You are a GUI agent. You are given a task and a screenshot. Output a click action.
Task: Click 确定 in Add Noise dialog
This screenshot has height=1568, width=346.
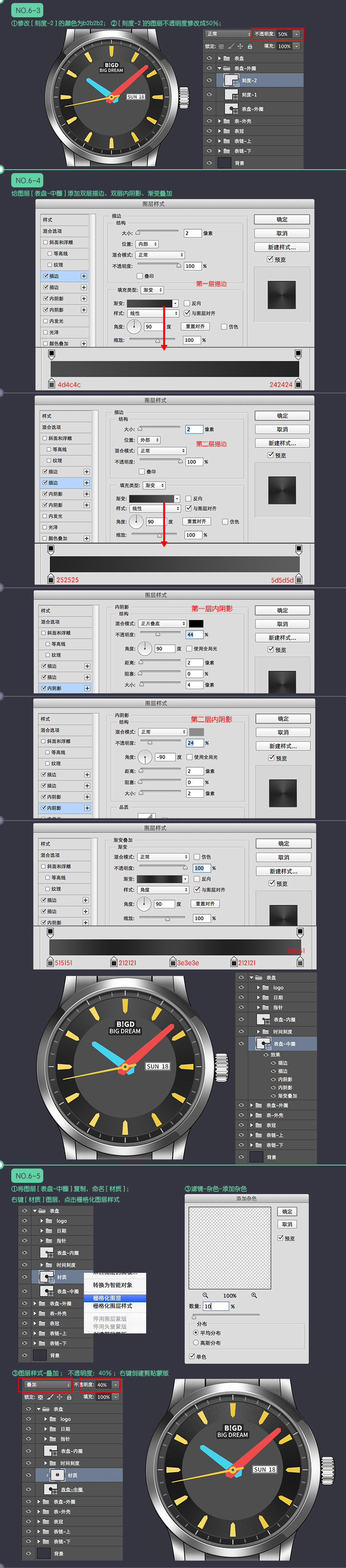point(287,1211)
